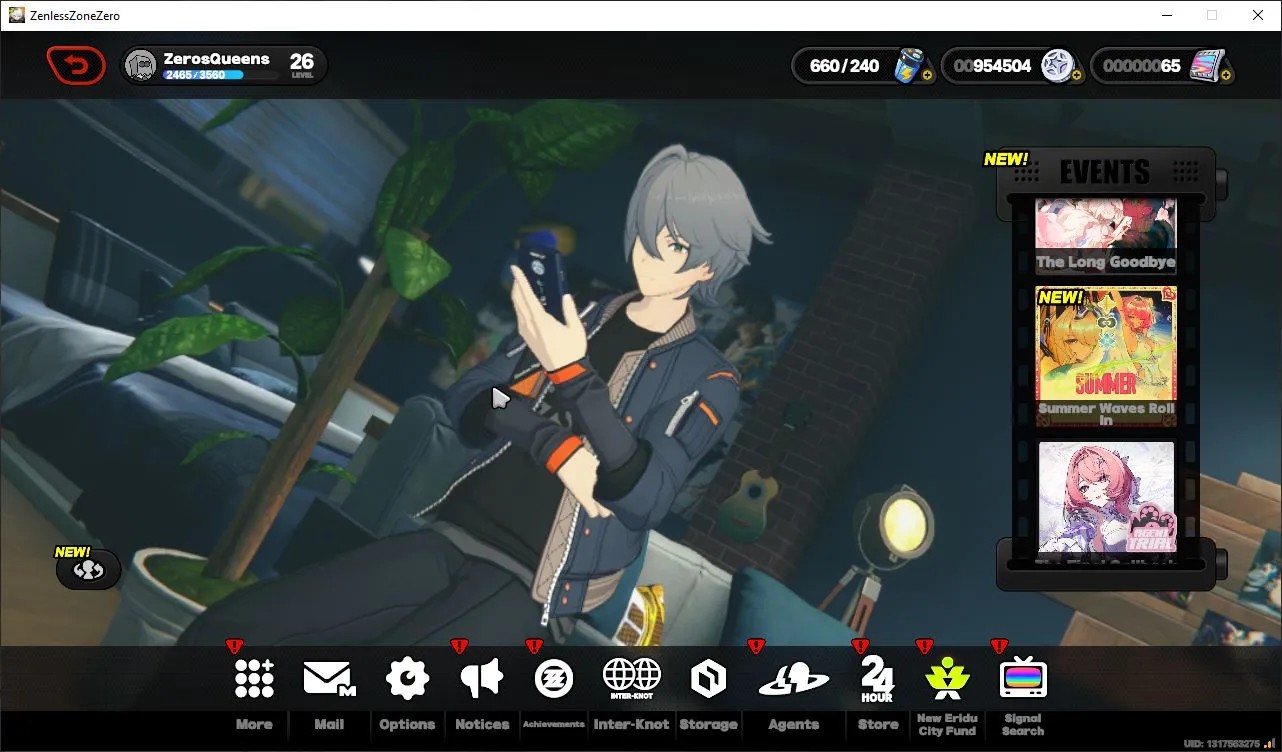Click the ZerosQueens player name
1282x752 pixels.
(x=216, y=59)
